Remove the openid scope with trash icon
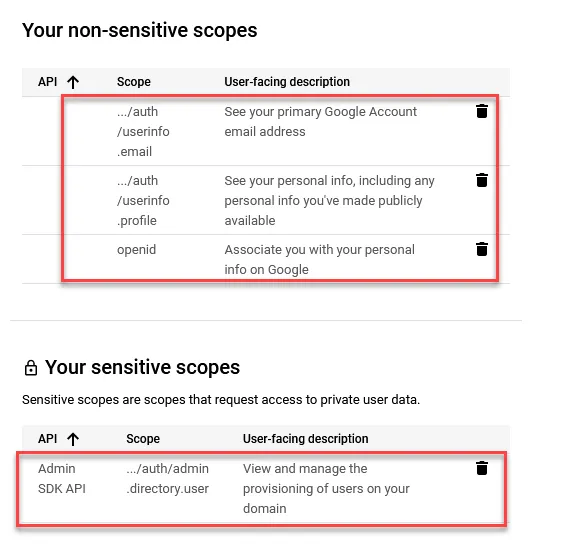572x553 pixels. click(x=482, y=249)
